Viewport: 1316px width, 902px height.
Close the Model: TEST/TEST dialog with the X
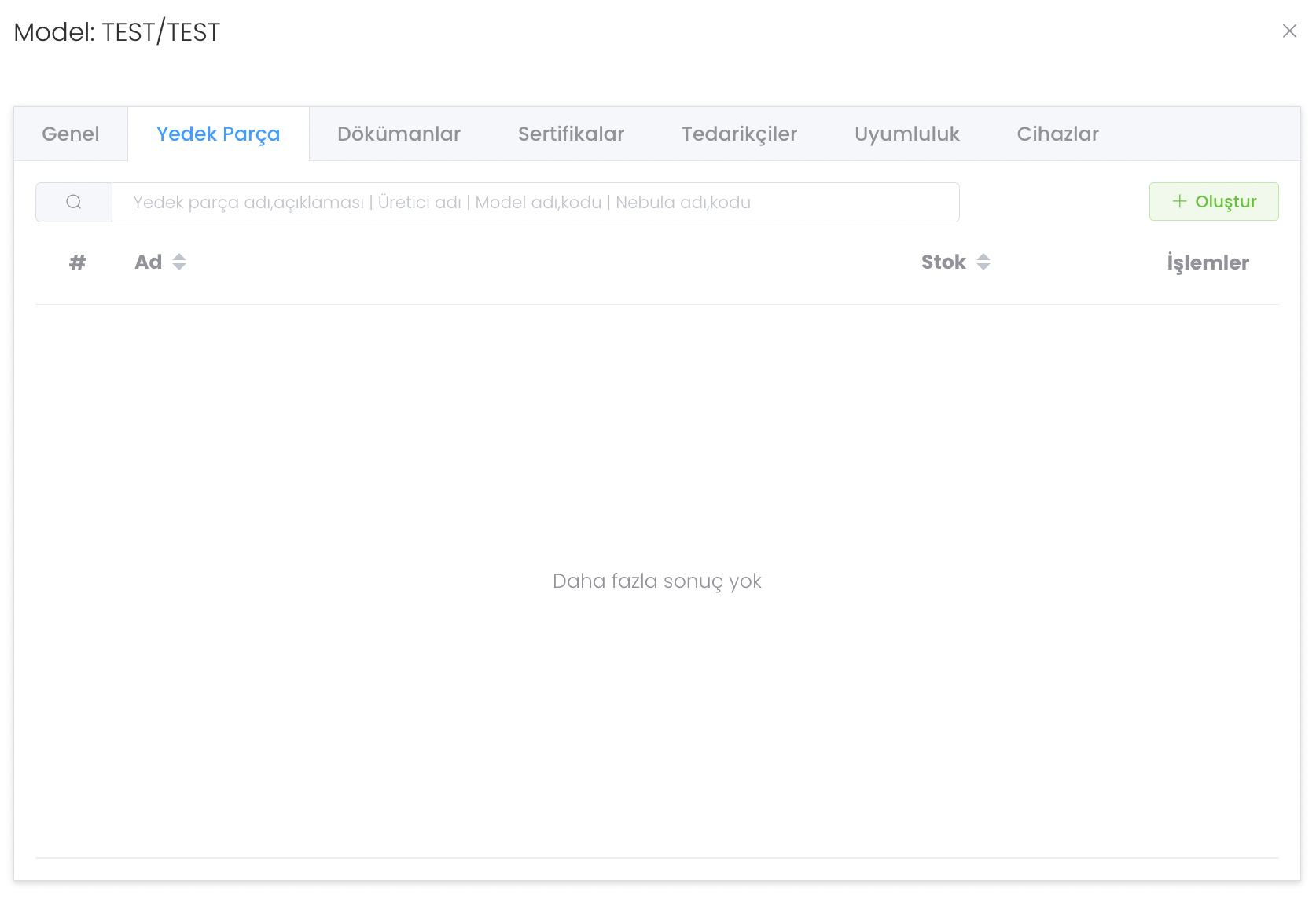click(1290, 31)
